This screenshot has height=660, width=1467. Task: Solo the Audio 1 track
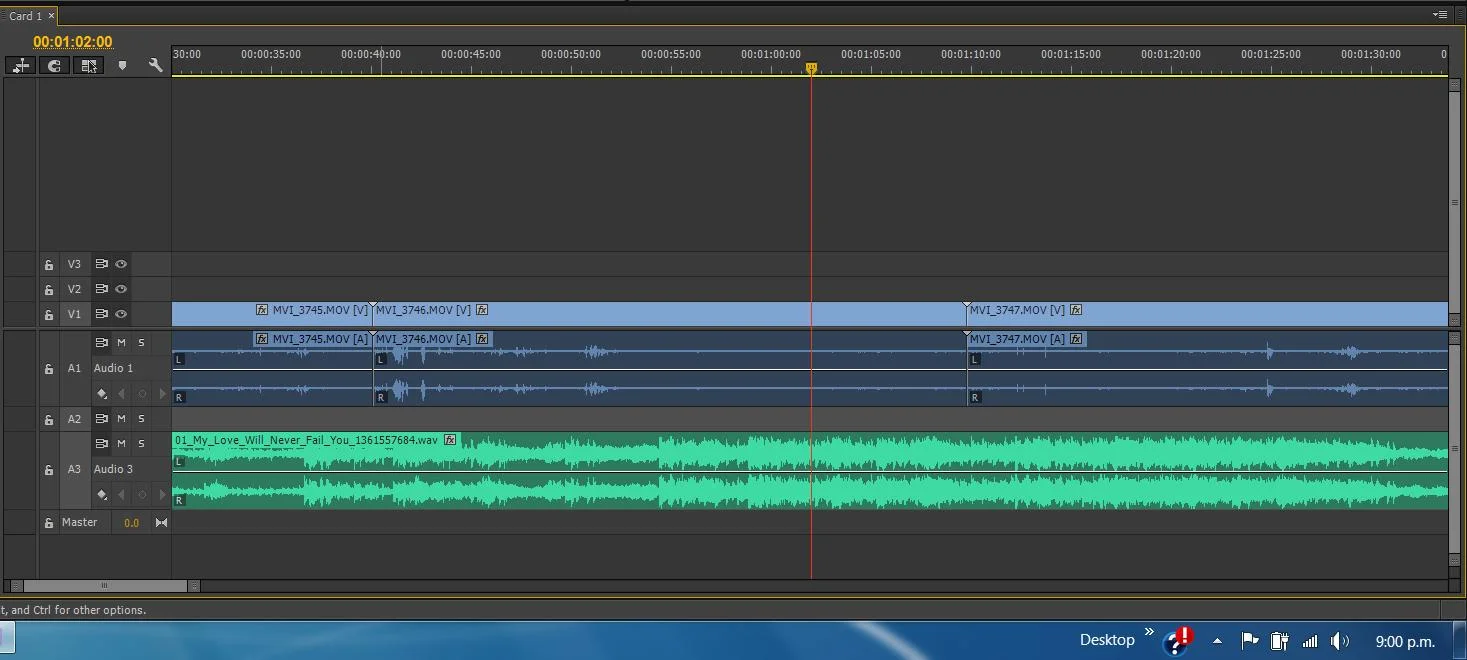pyautogui.click(x=141, y=342)
